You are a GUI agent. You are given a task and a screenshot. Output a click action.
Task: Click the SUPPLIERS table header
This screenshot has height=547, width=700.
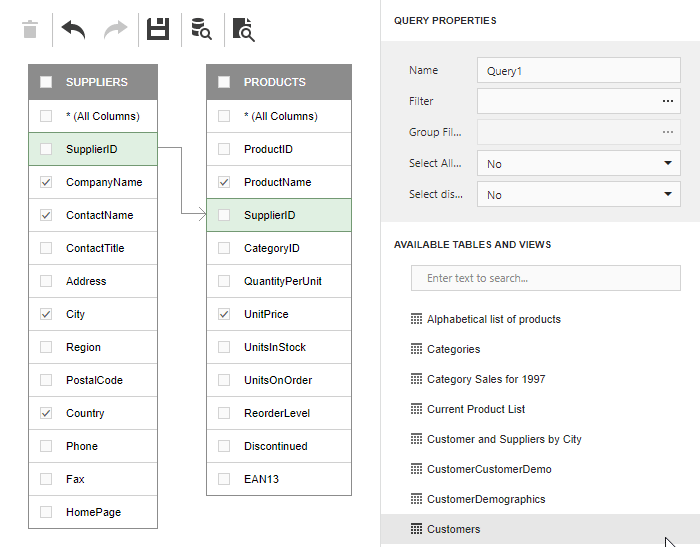(96, 82)
